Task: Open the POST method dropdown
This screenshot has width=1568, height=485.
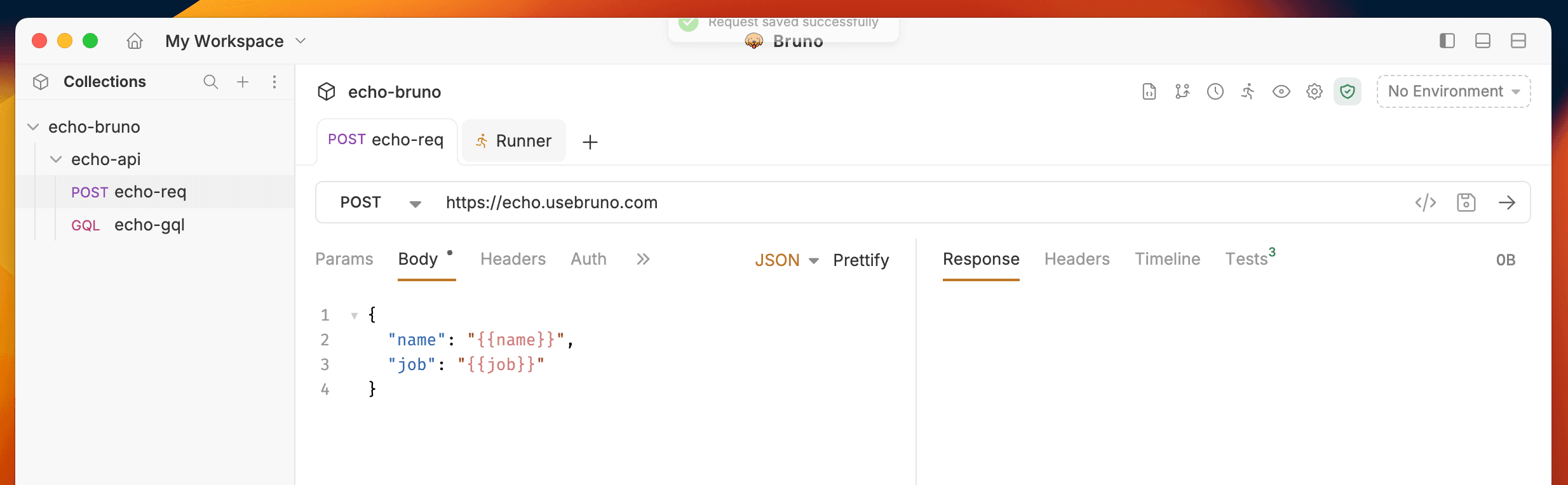Action: click(380, 203)
